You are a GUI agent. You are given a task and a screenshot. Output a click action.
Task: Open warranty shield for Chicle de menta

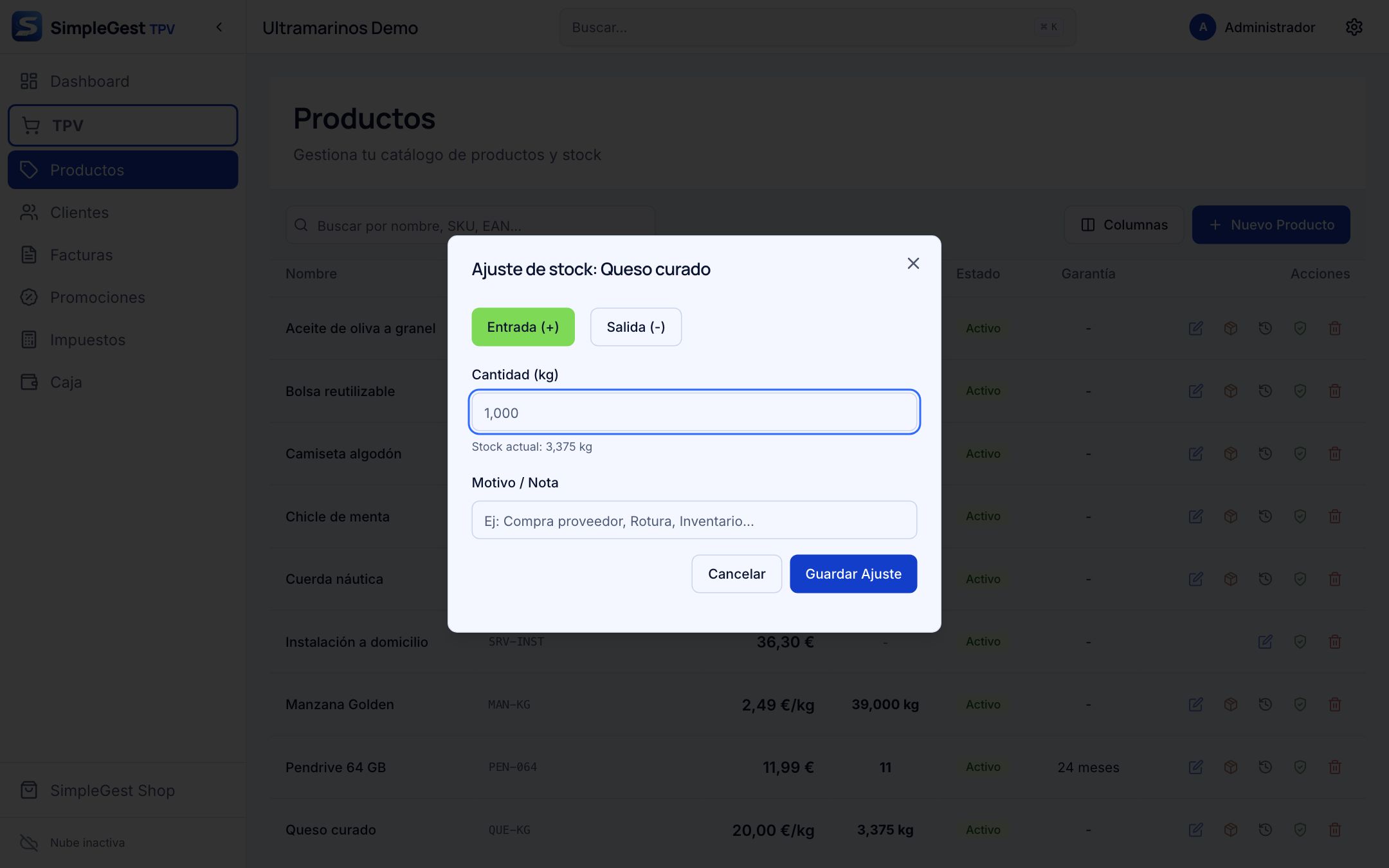(x=1300, y=516)
